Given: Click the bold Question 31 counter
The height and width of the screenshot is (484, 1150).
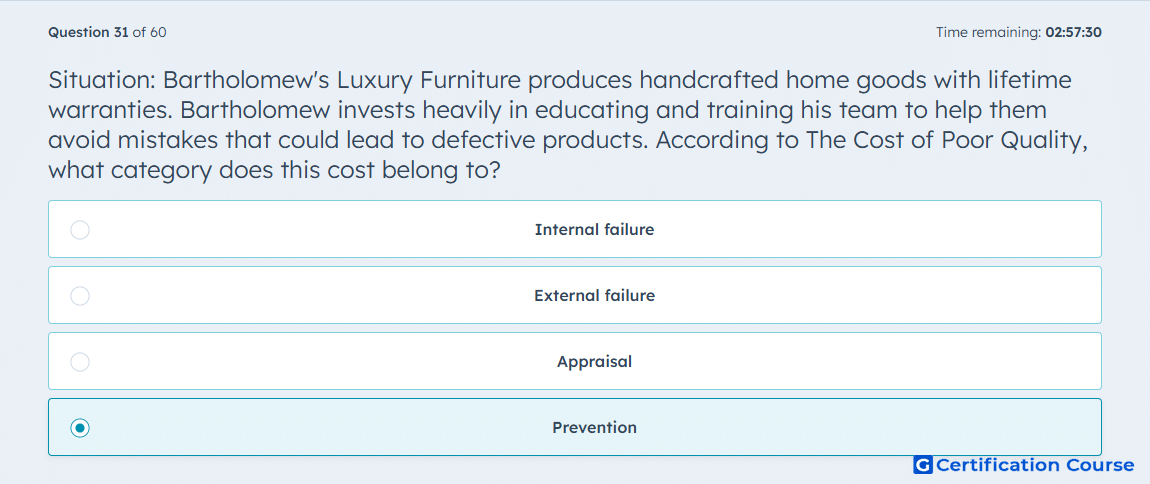Looking at the screenshot, I should coord(88,32).
